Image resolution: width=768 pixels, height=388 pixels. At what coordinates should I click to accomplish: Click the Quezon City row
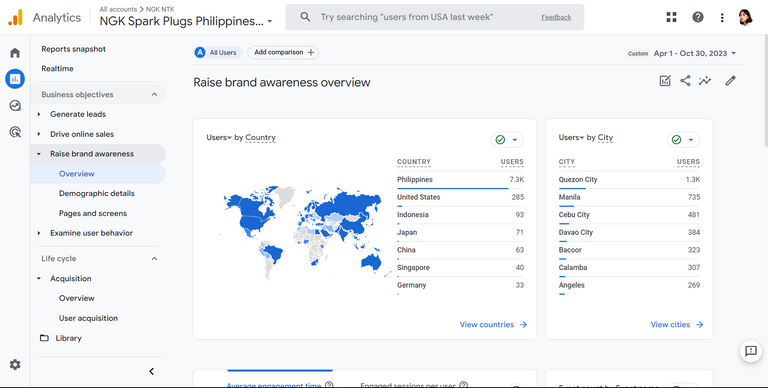click(x=629, y=180)
